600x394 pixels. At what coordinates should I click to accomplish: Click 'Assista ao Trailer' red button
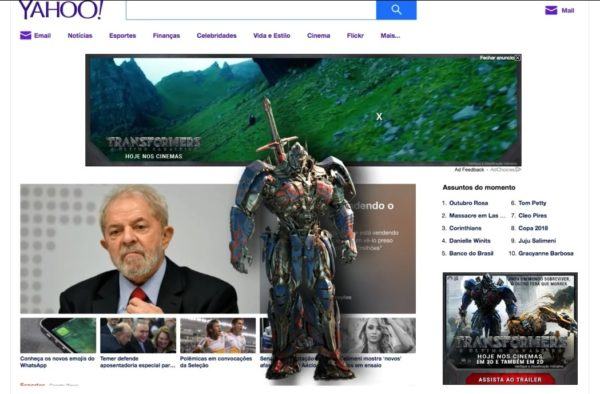pyautogui.click(x=510, y=379)
